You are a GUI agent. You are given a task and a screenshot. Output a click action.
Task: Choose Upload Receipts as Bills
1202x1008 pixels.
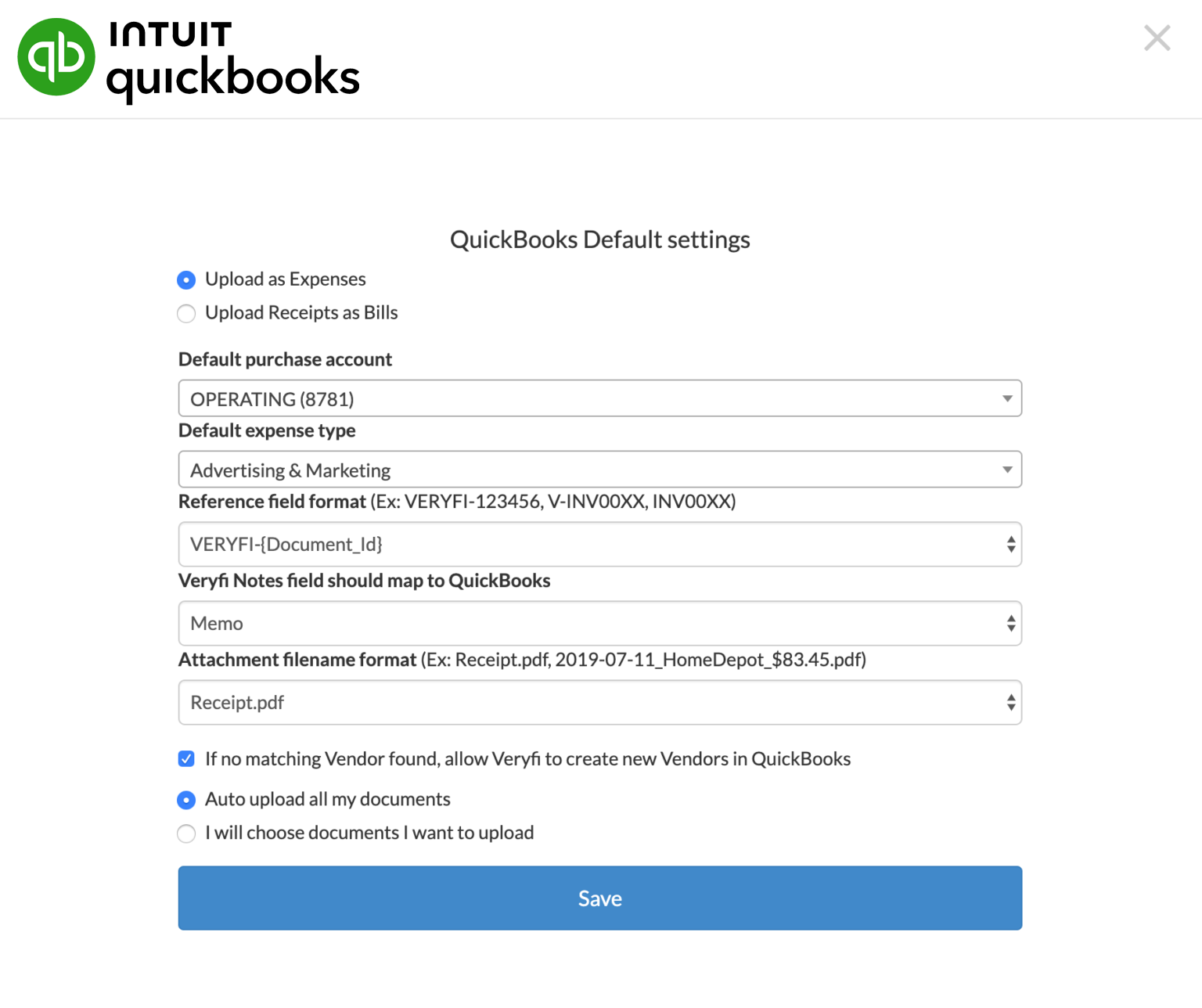186,314
